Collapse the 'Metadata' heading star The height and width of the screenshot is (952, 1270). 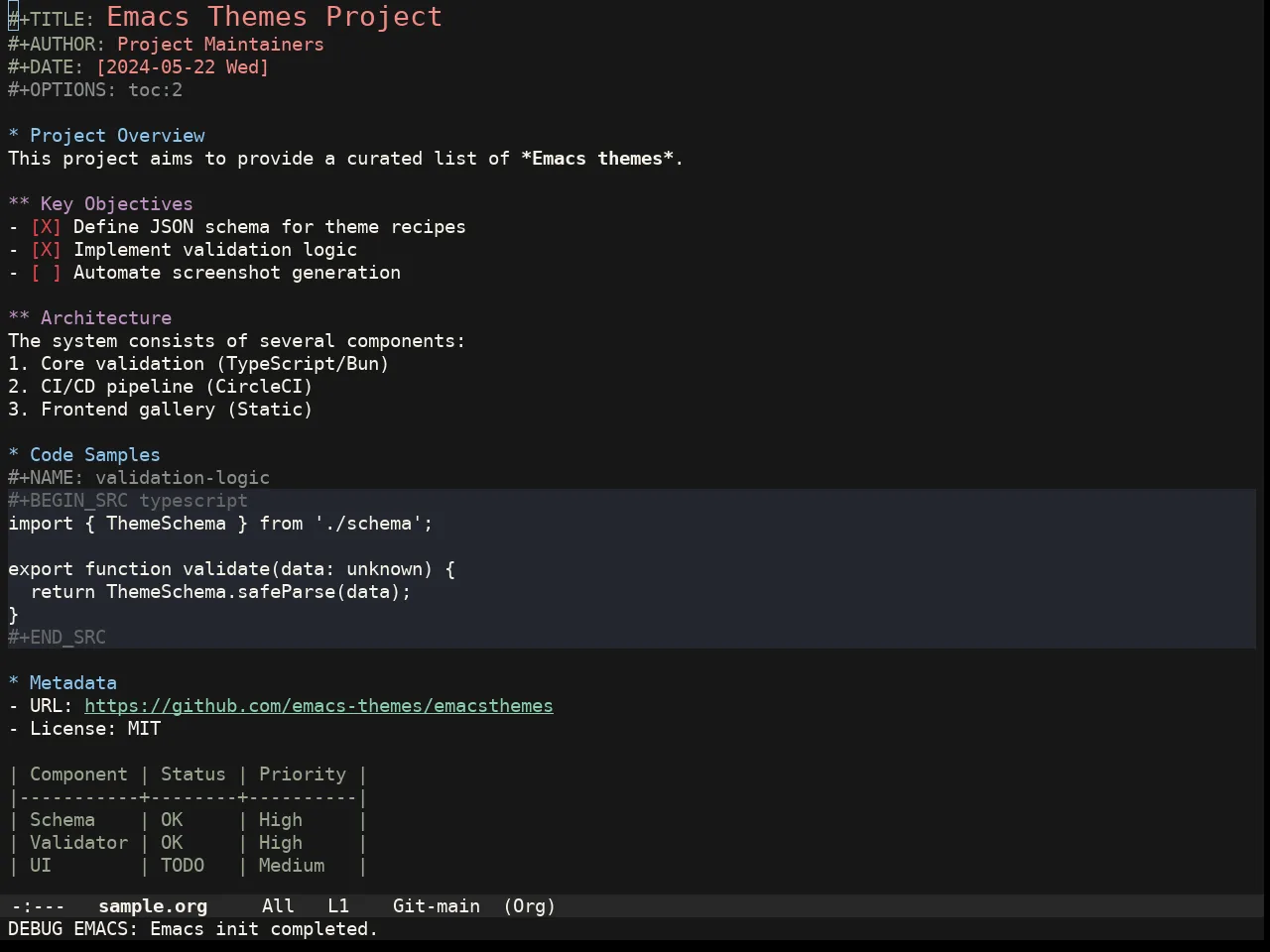tap(13, 683)
